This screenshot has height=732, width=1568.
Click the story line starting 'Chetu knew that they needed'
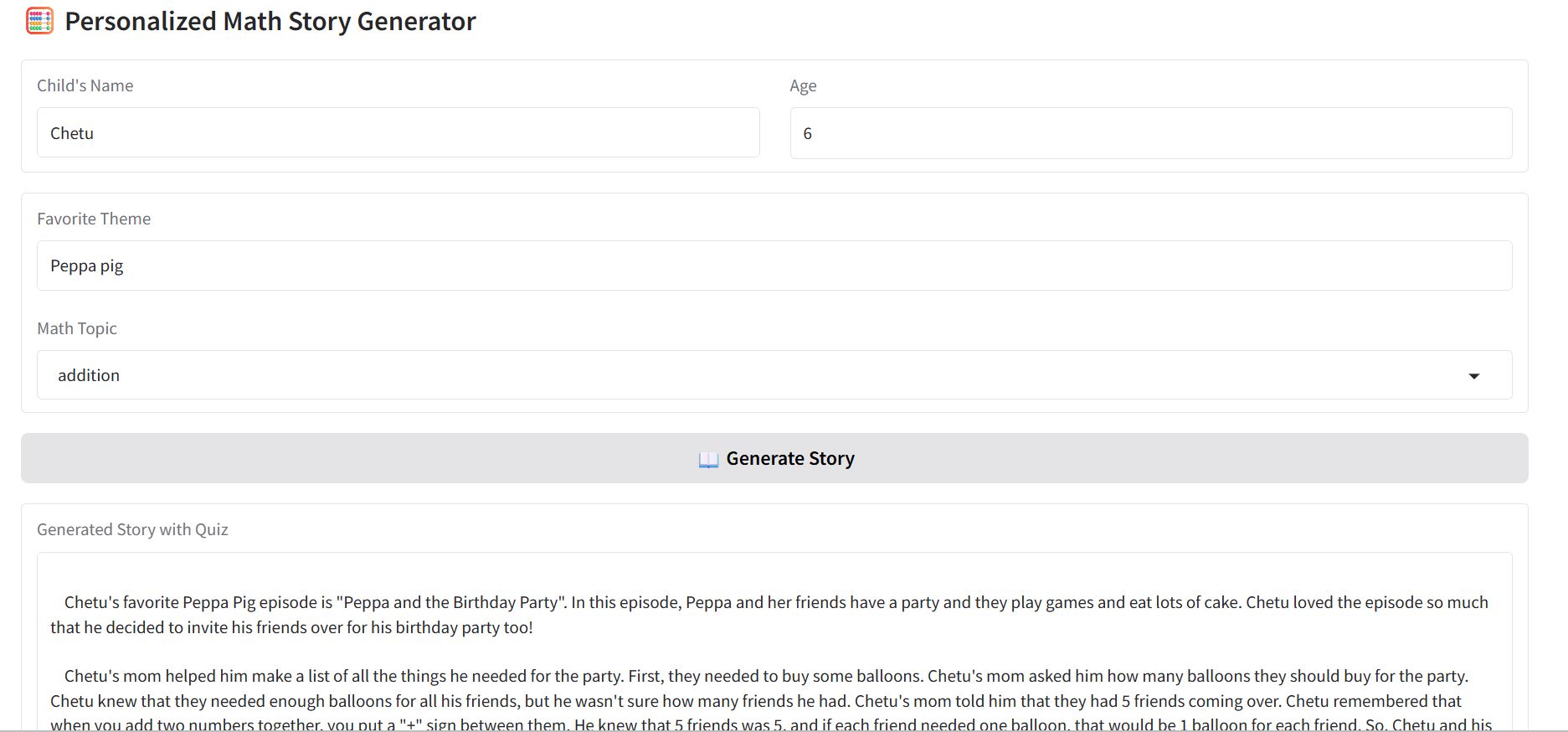tap(335, 701)
